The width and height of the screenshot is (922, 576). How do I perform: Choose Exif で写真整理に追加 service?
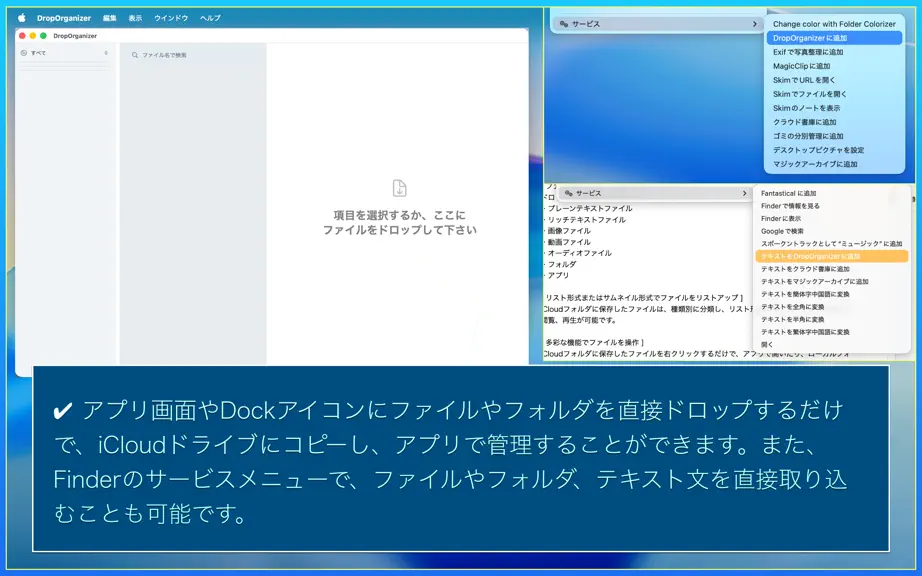834,52
